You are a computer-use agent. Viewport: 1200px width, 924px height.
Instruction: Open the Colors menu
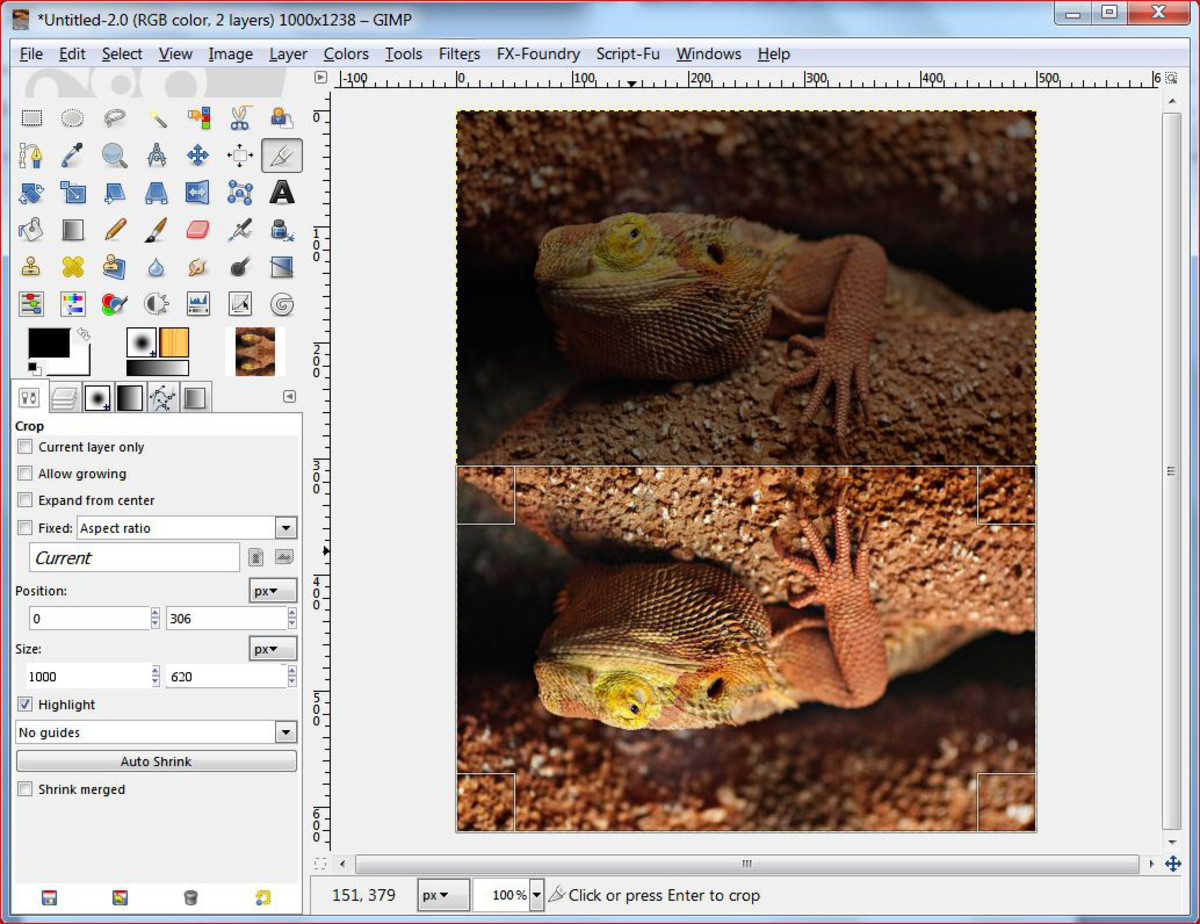coord(345,54)
